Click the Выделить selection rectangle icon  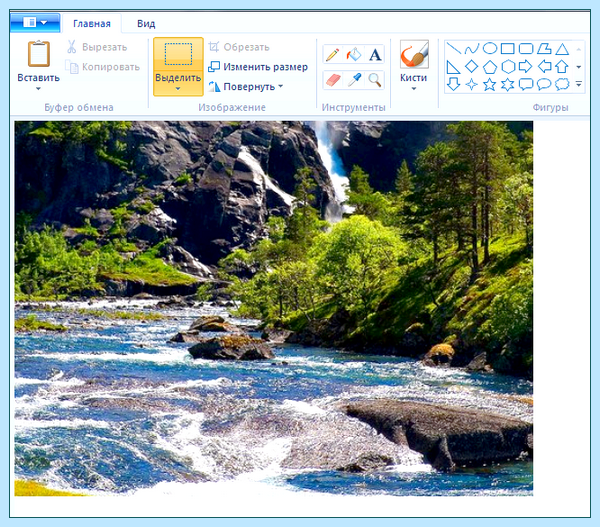point(178,54)
